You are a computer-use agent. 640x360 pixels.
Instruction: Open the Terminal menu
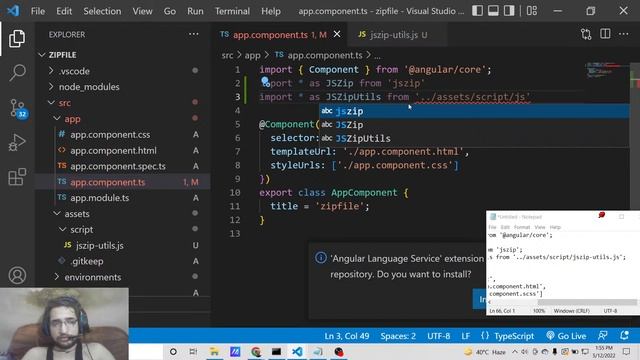click(x=232, y=11)
